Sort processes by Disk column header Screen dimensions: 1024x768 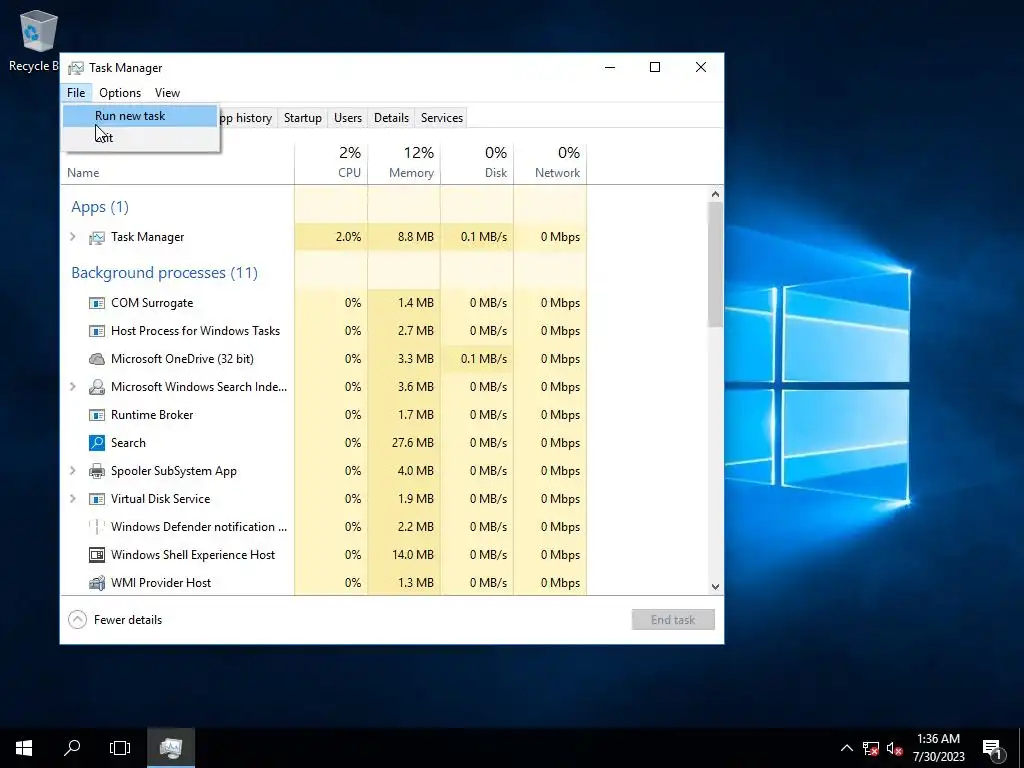477,163
